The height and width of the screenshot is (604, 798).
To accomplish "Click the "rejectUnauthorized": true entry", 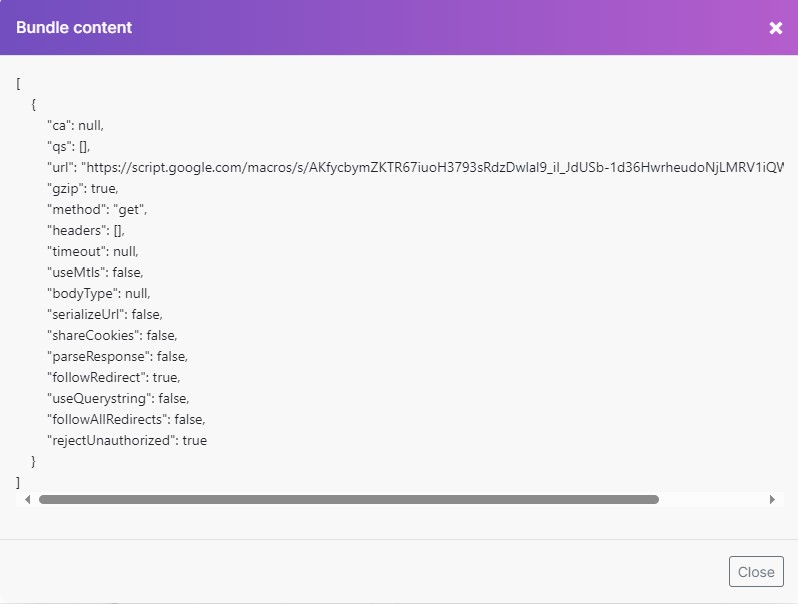I will point(127,440).
